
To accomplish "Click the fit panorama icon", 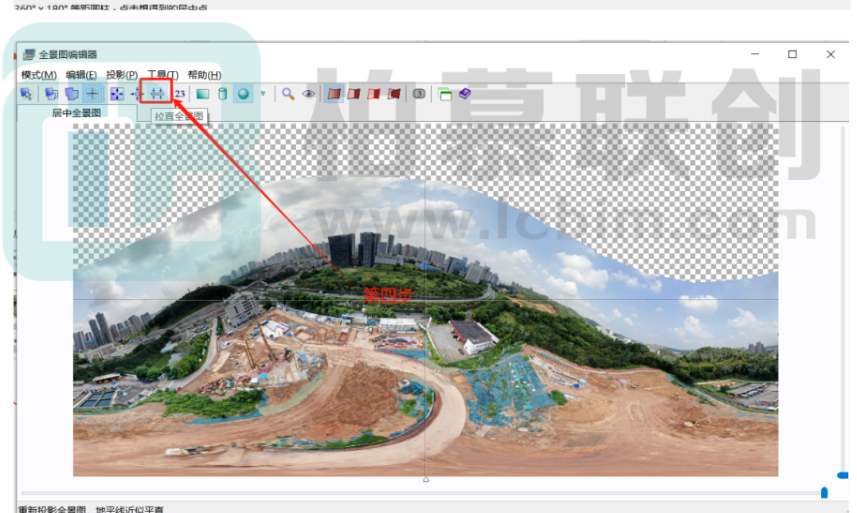I will tap(117, 94).
